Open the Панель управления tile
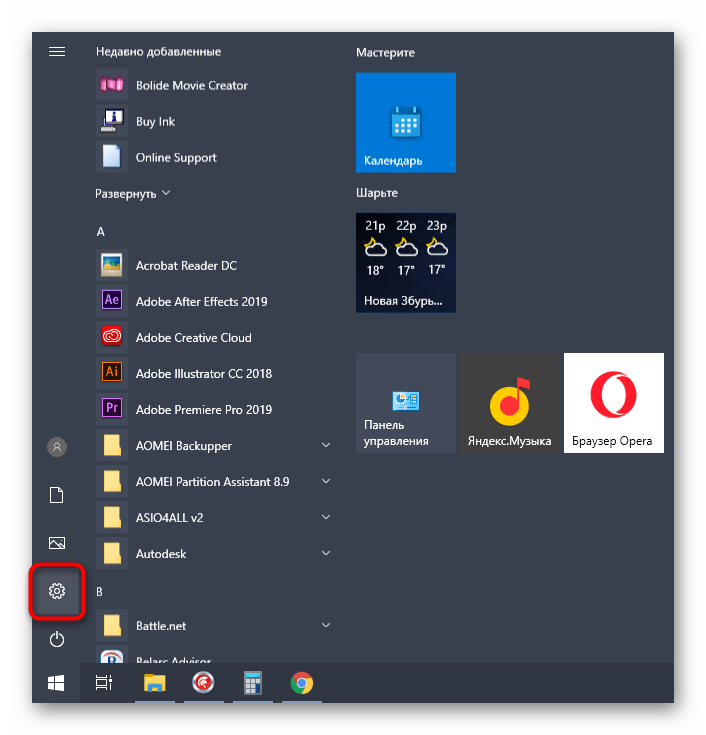Viewport: 706px width, 735px height. tap(406, 402)
